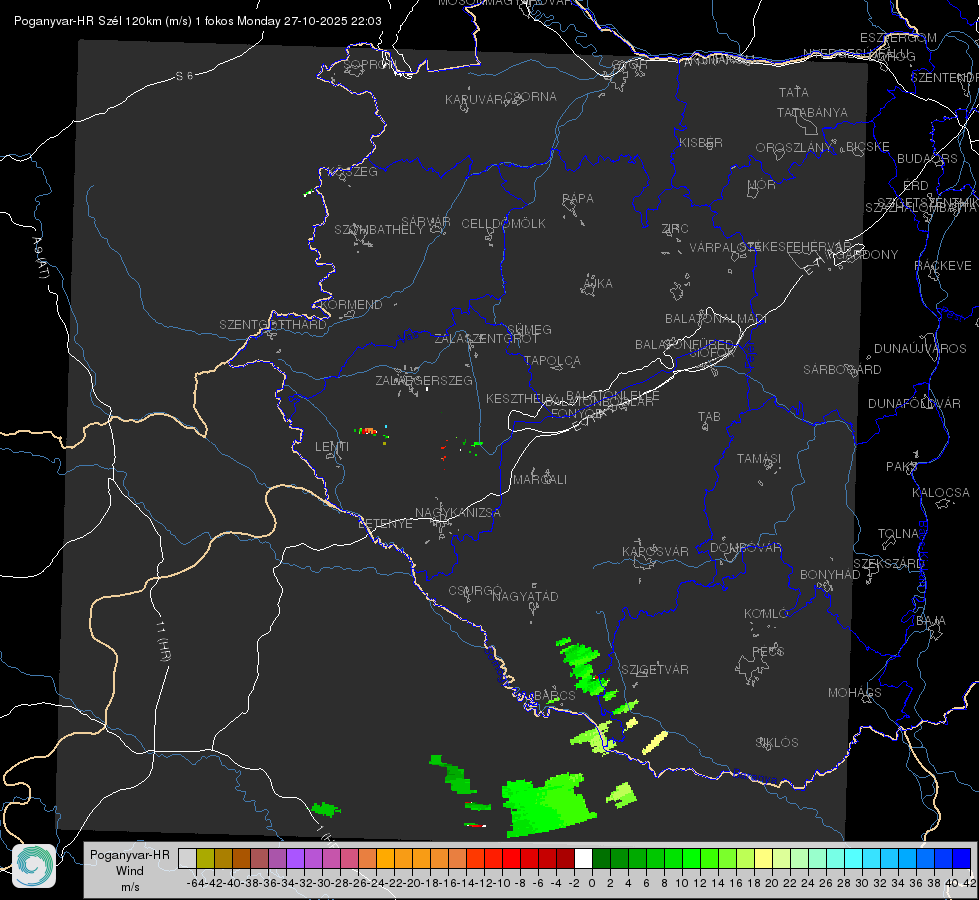Click the KAPOSVAR city label
Screen dimensions: 979x900
pyautogui.click(x=655, y=551)
